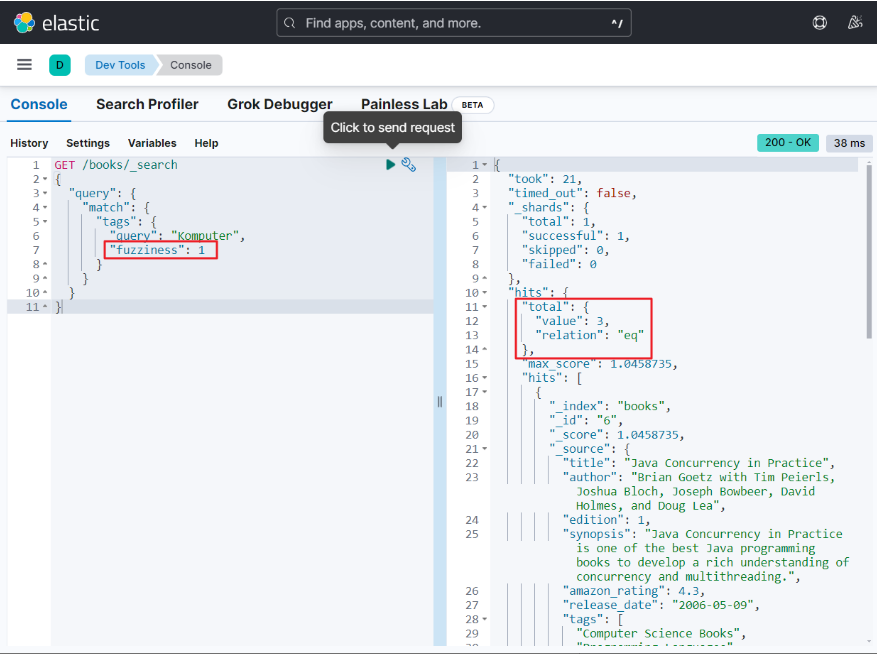Click the "title" Java Concurrency line
The width and height of the screenshot is (877, 657).
click(x=699, y=463)
